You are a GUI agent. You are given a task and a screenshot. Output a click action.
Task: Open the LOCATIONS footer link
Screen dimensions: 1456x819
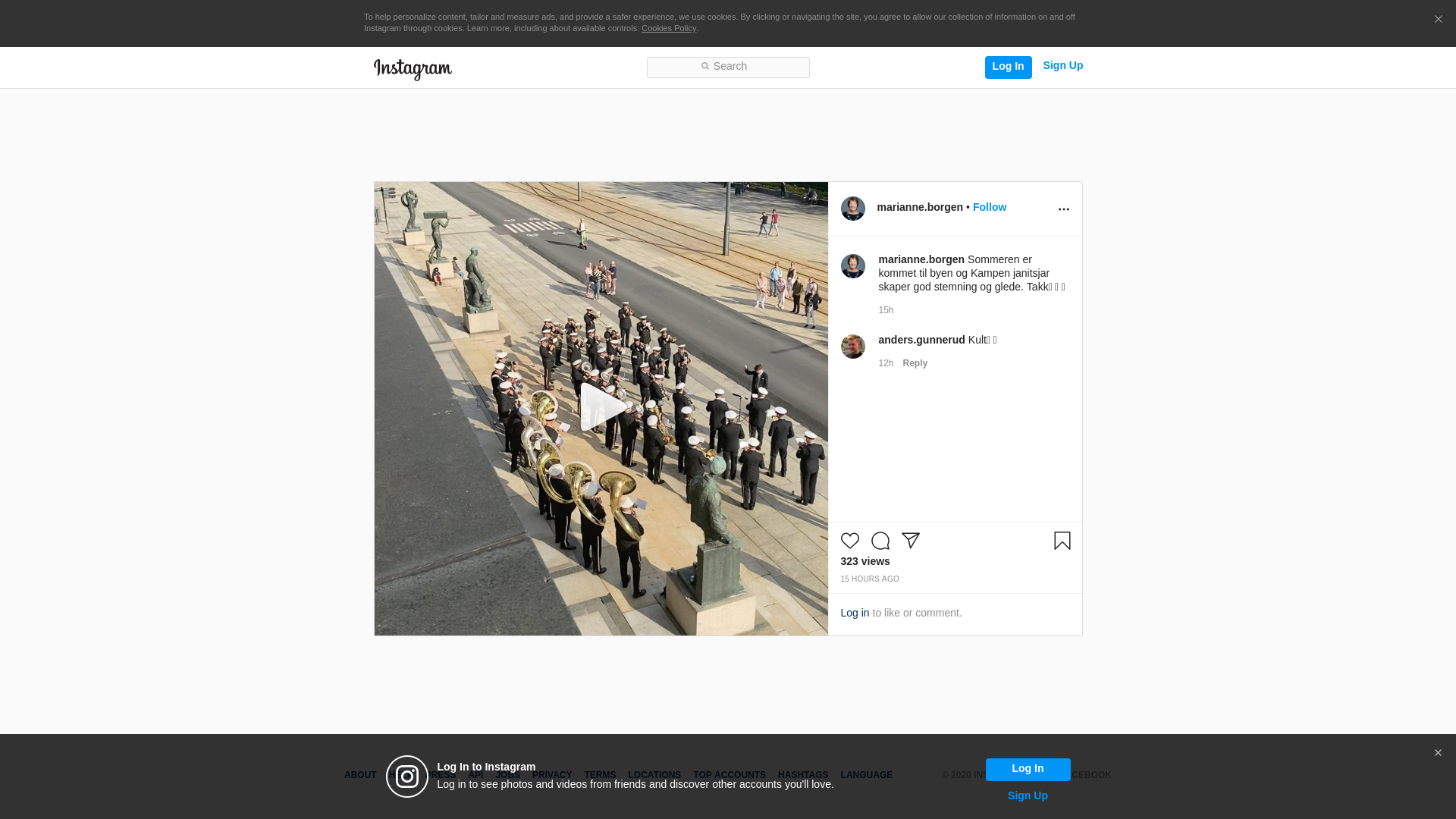tap(654, 775)
